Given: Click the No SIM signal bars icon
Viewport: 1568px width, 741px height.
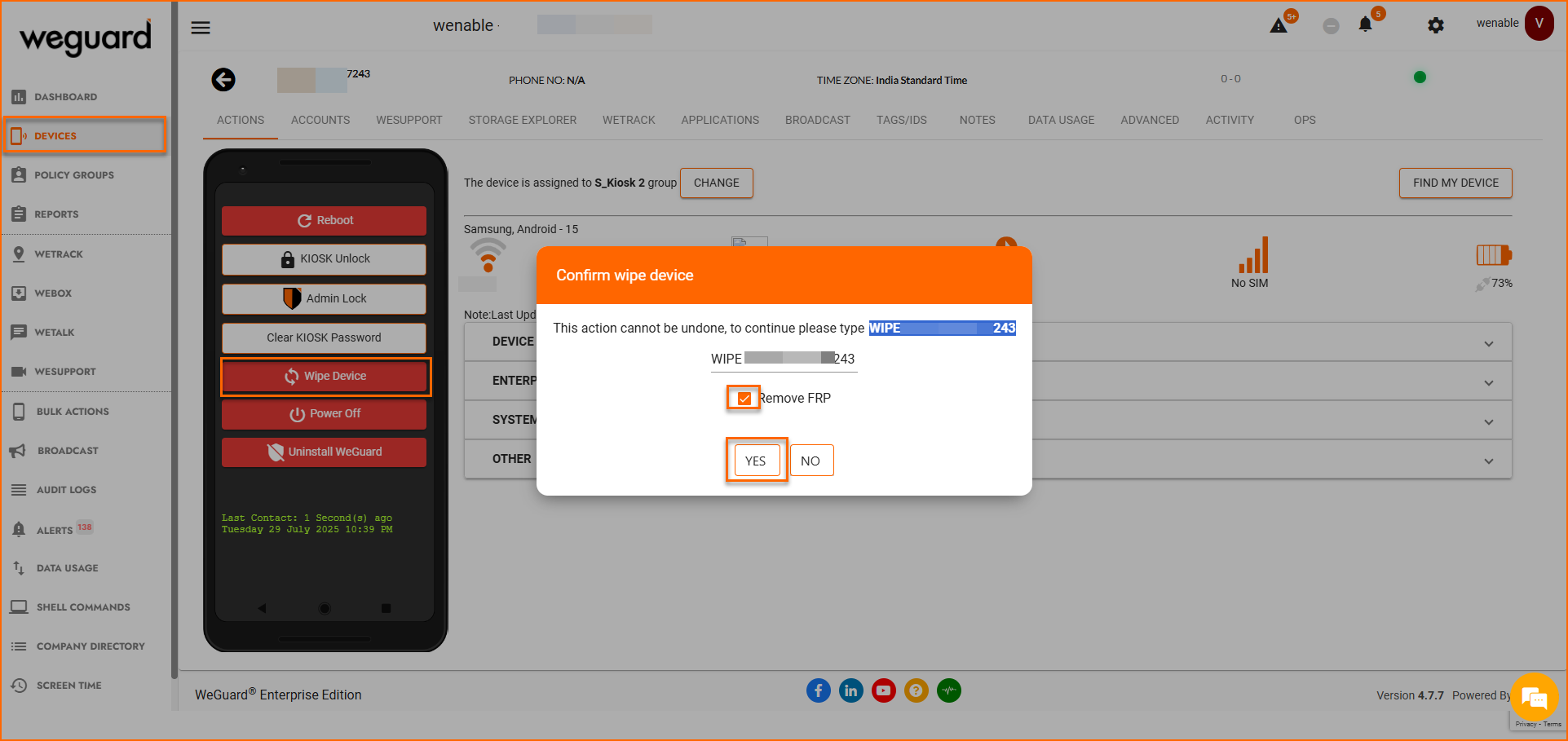Looking at the screenshot, I should (1253, 255).
